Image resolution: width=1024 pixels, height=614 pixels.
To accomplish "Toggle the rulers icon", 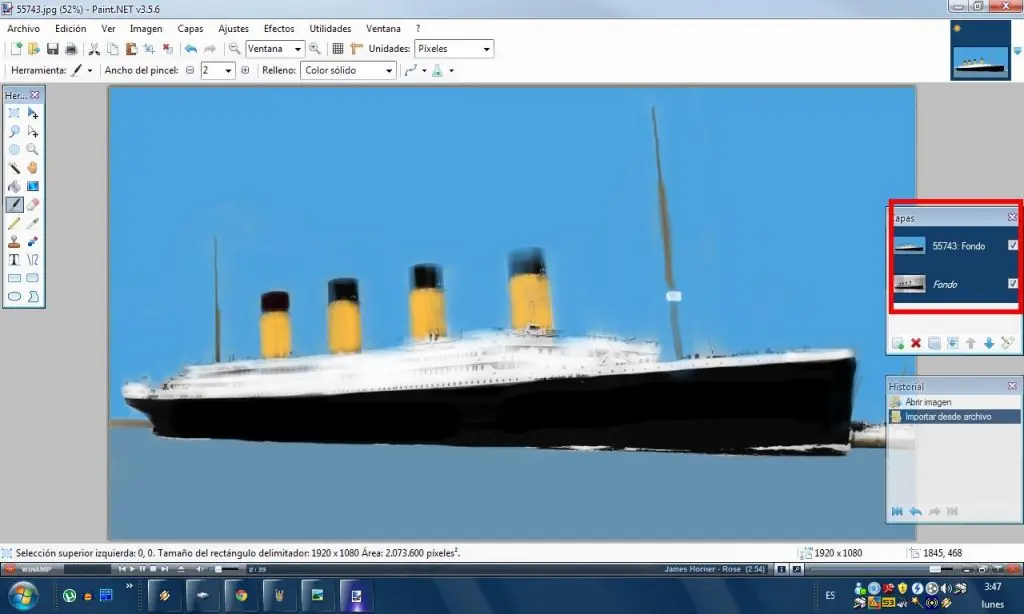I will tap(357, 49).
